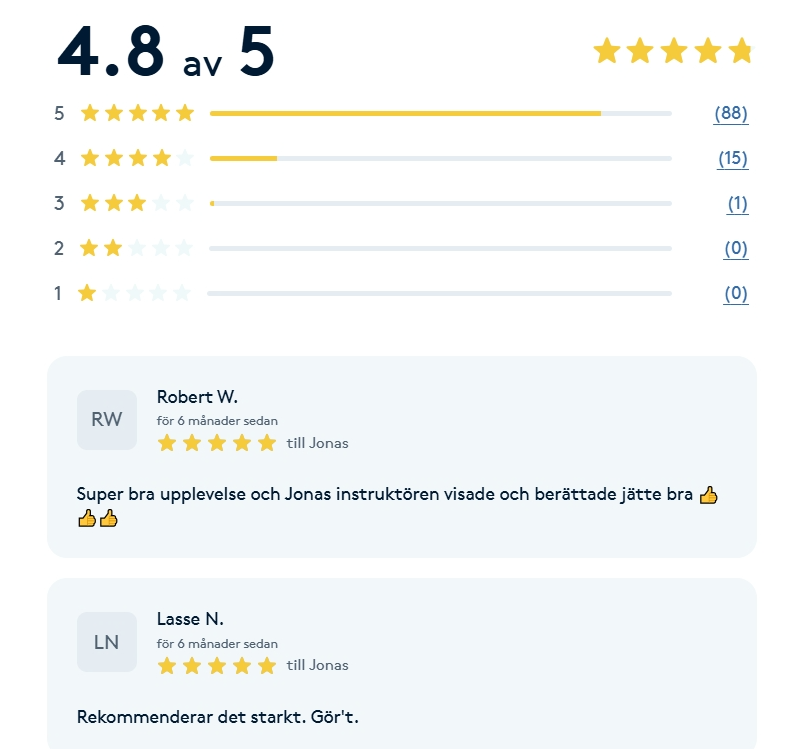The image size is (801, 749).
Task: Click the 4-star rating progress bar
Action: coord(440,159)
